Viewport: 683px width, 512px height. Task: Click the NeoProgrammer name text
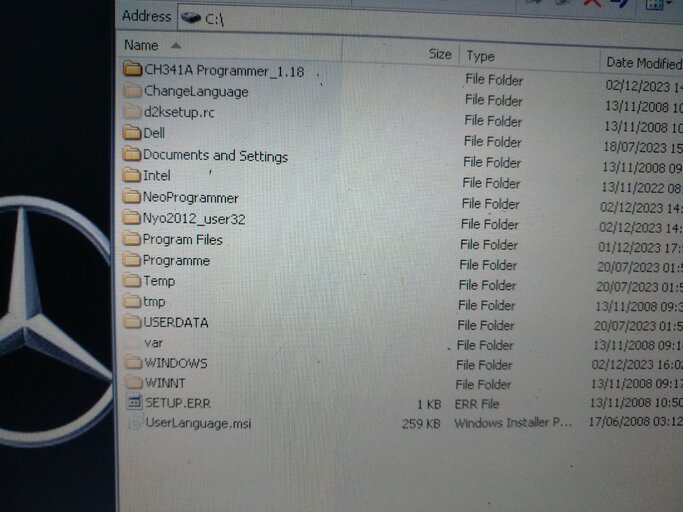(x=190, y=197)
